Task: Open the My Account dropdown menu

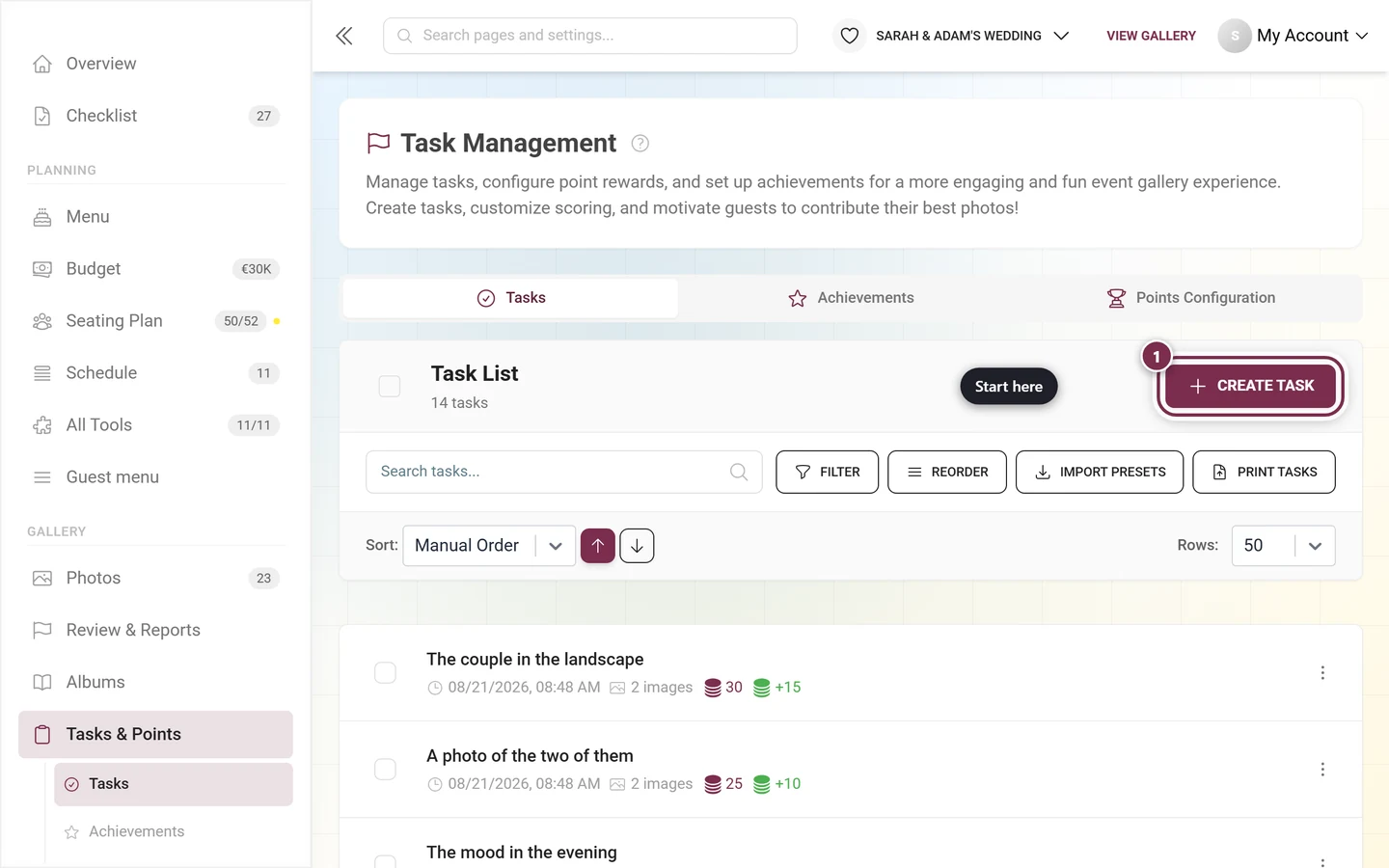Action: coord(1294,36)
